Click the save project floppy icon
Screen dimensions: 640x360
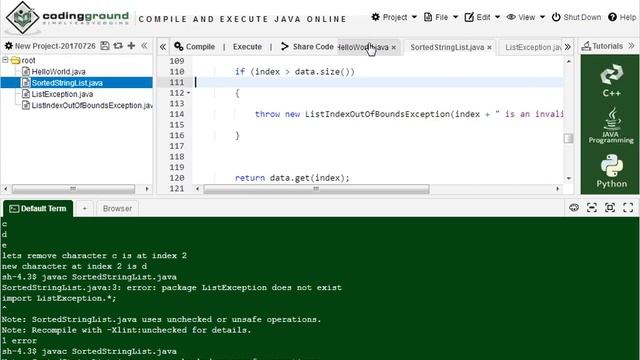105,46
